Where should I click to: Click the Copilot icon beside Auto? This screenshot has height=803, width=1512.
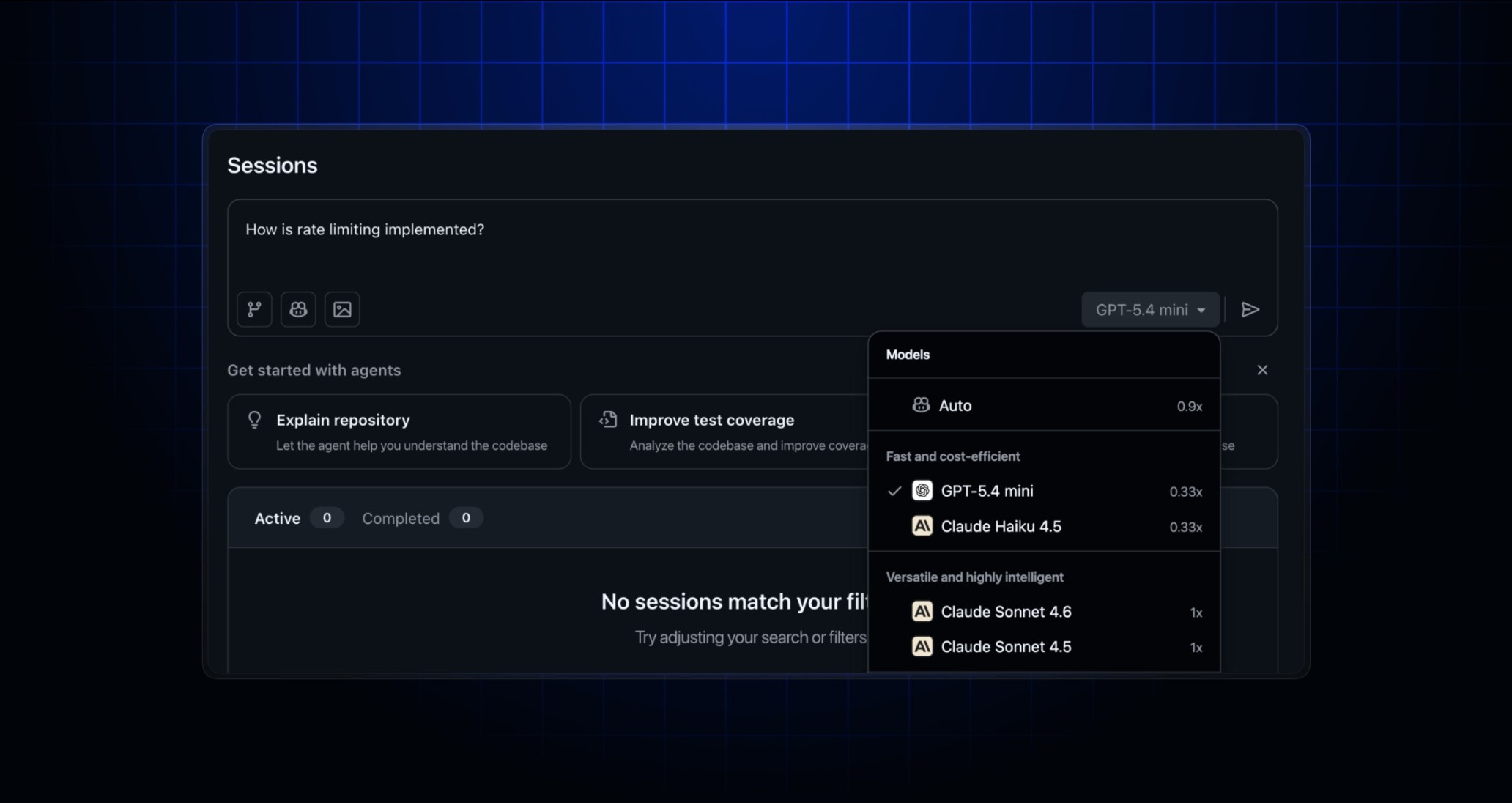(921, 404)
